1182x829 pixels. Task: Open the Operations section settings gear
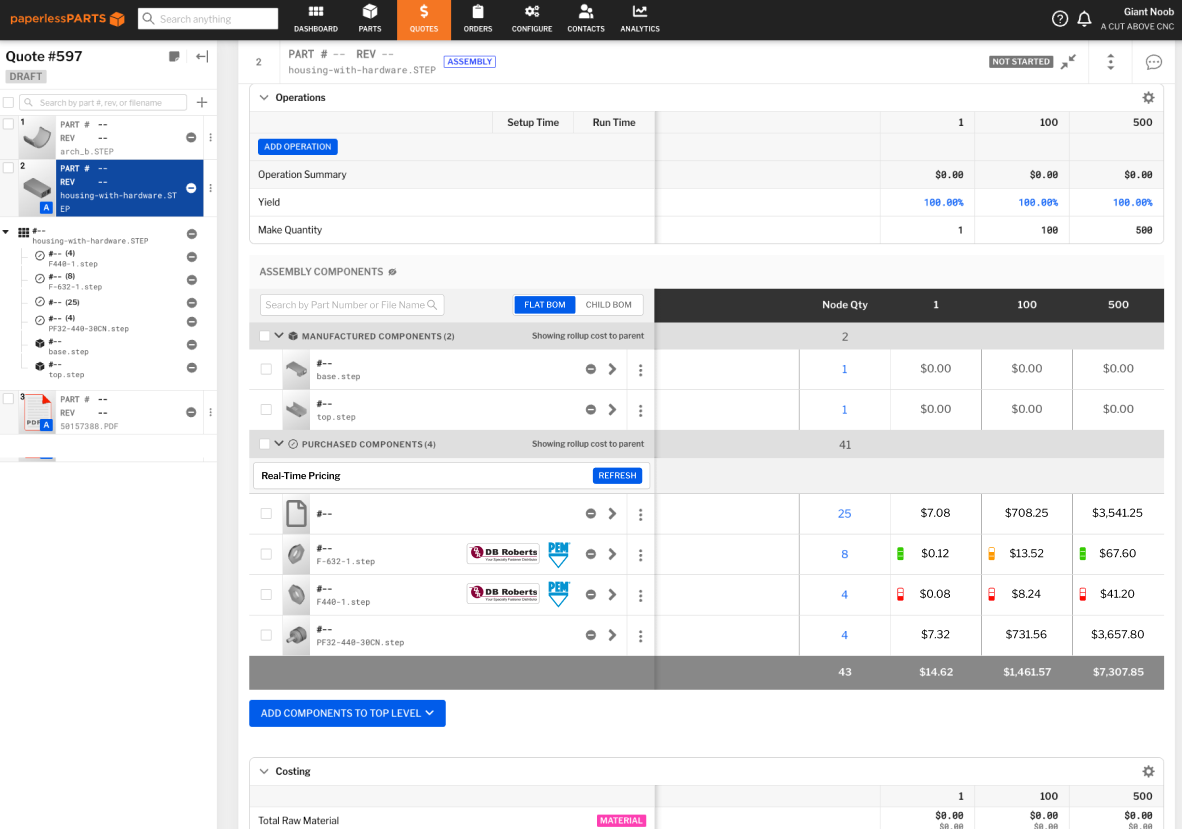1148,97
